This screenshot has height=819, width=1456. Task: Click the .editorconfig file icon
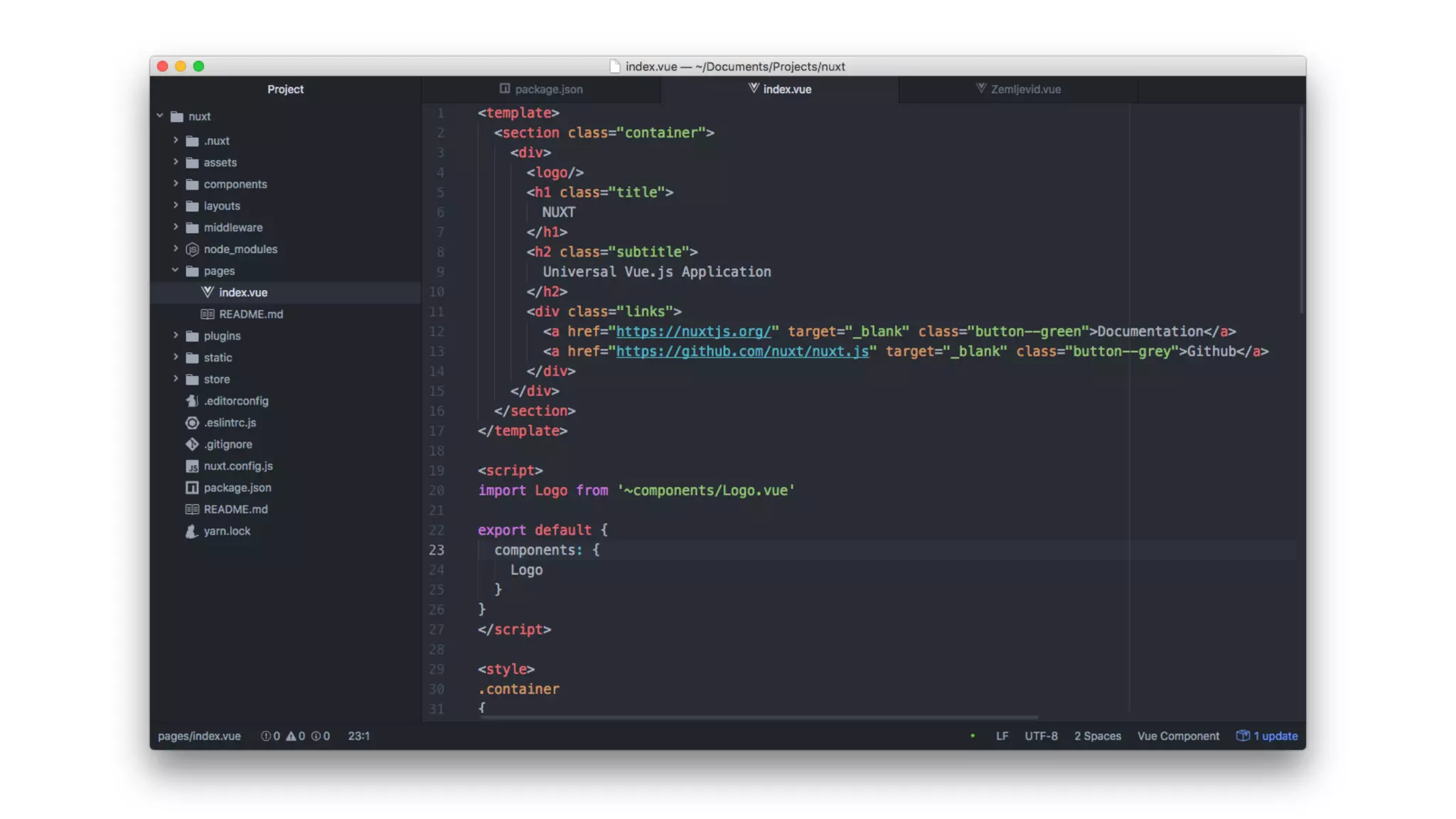pos(192,401)
